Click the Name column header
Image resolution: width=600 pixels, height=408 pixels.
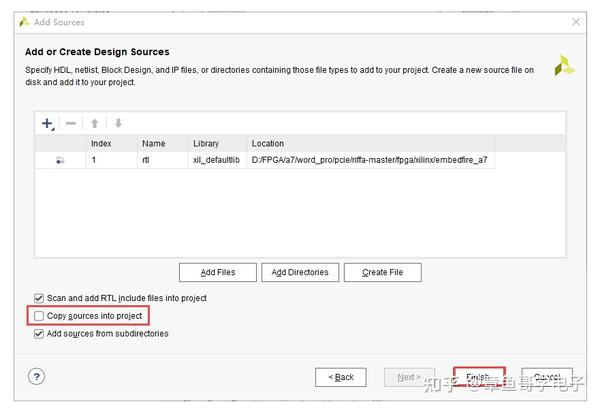(153, 143)
